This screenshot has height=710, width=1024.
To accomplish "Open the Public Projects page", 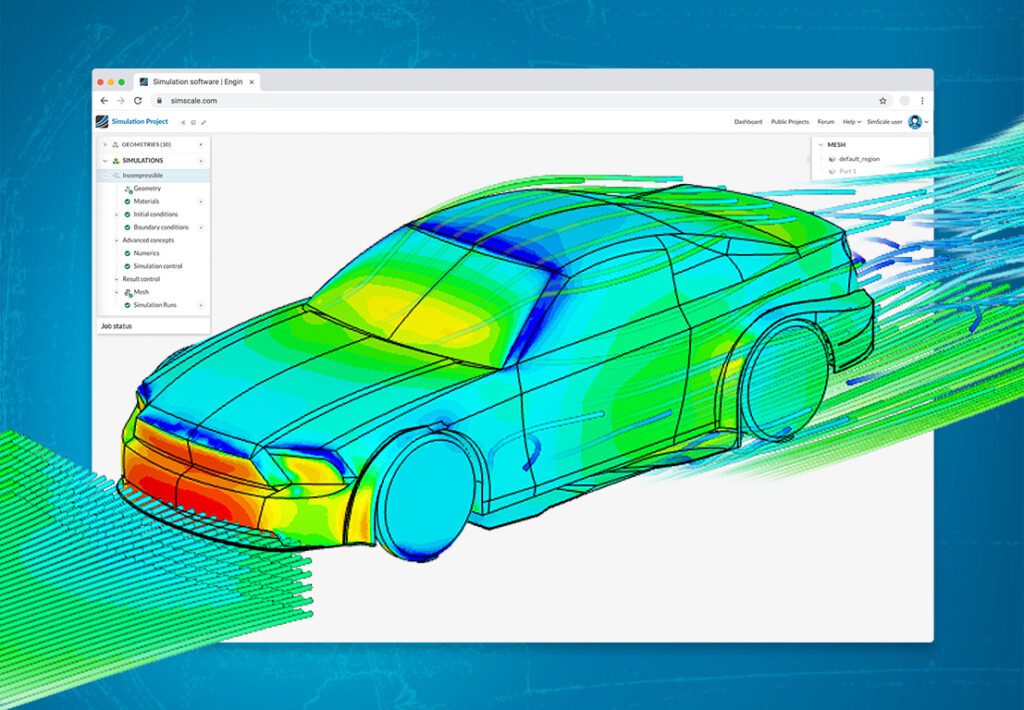I will click(x=790, y=122).
